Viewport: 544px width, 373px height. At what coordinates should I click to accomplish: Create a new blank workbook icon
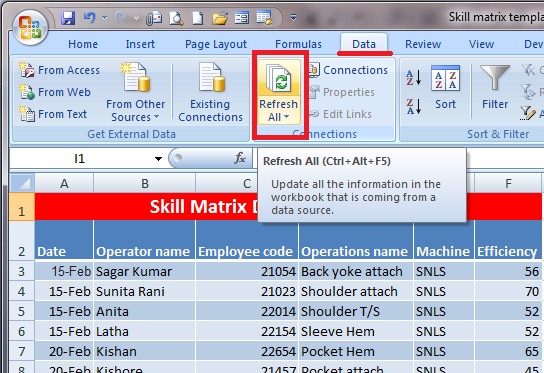tap(198, 18)
